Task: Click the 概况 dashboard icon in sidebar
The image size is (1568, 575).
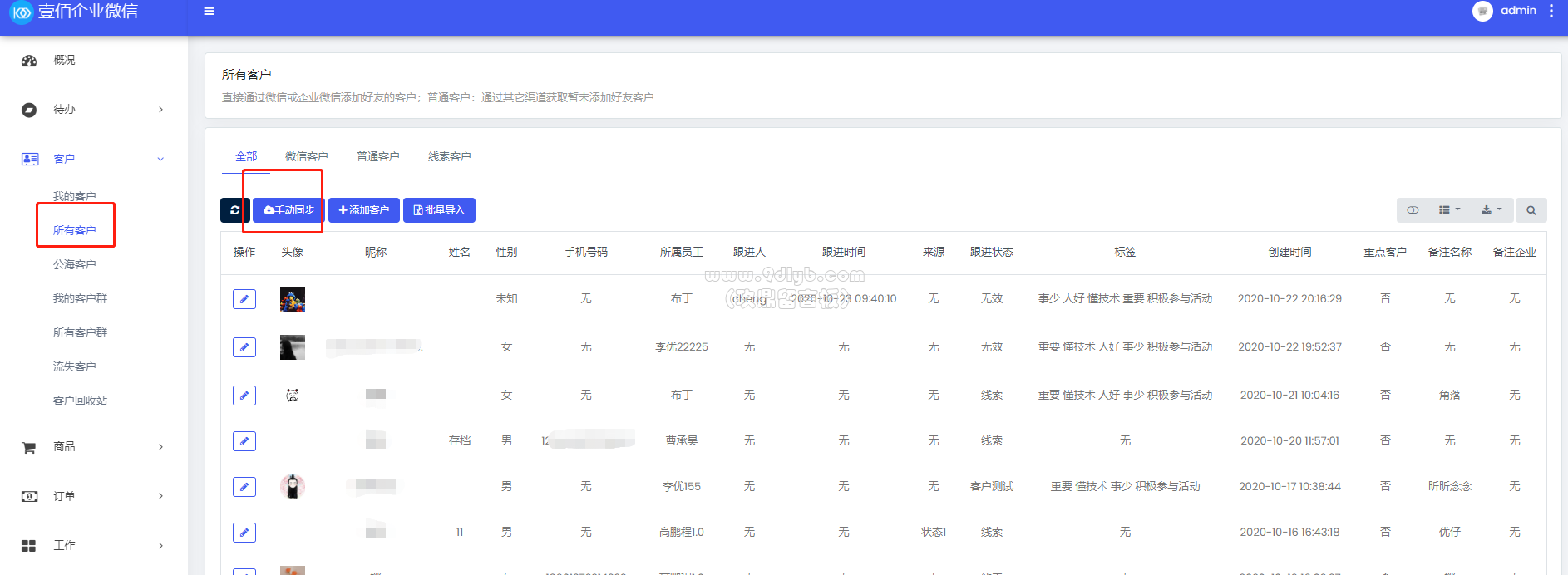Action: coord(29,61)
